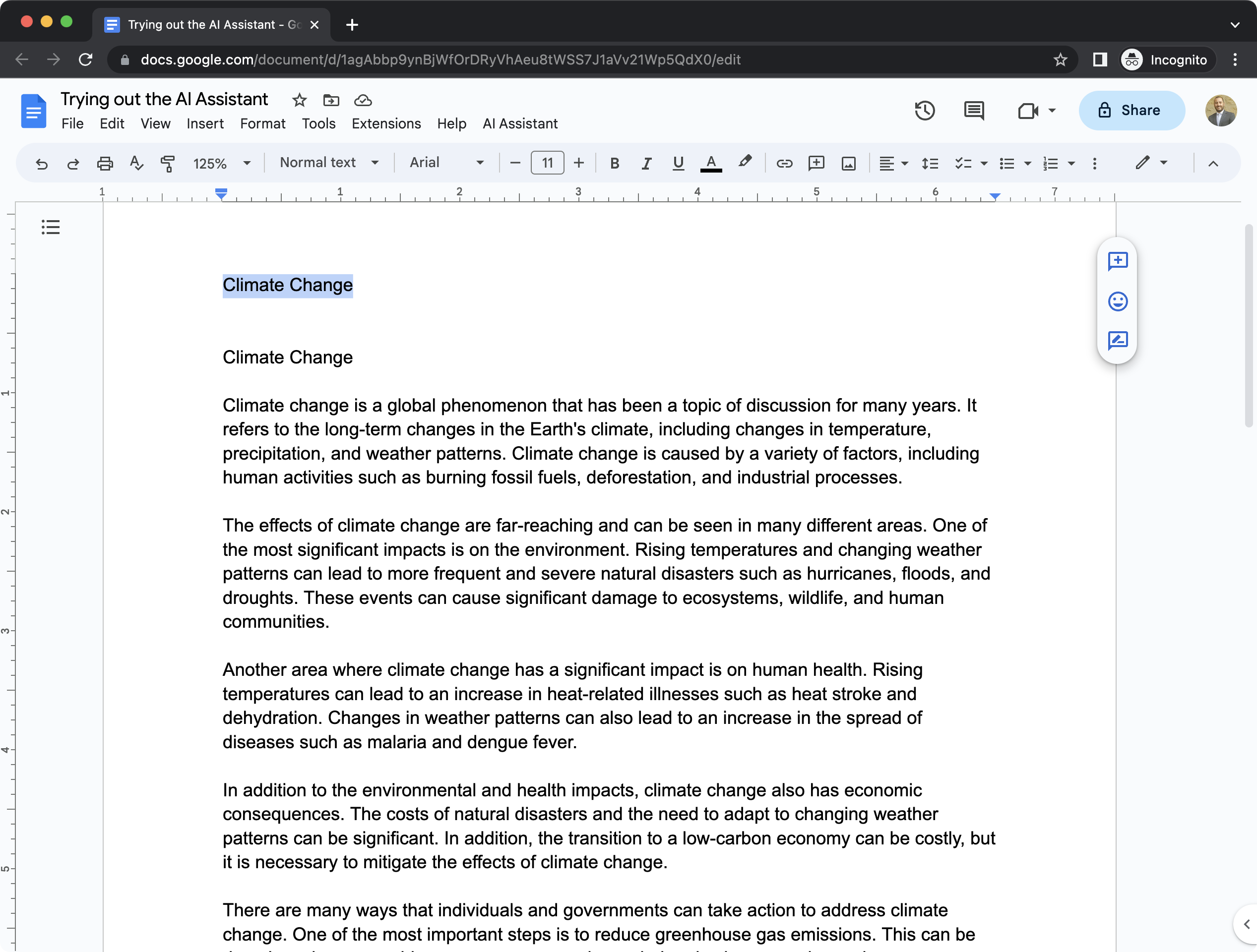Select the Paint format roller icon
Screen dimensions: 1257x952
tap(168, 164)
